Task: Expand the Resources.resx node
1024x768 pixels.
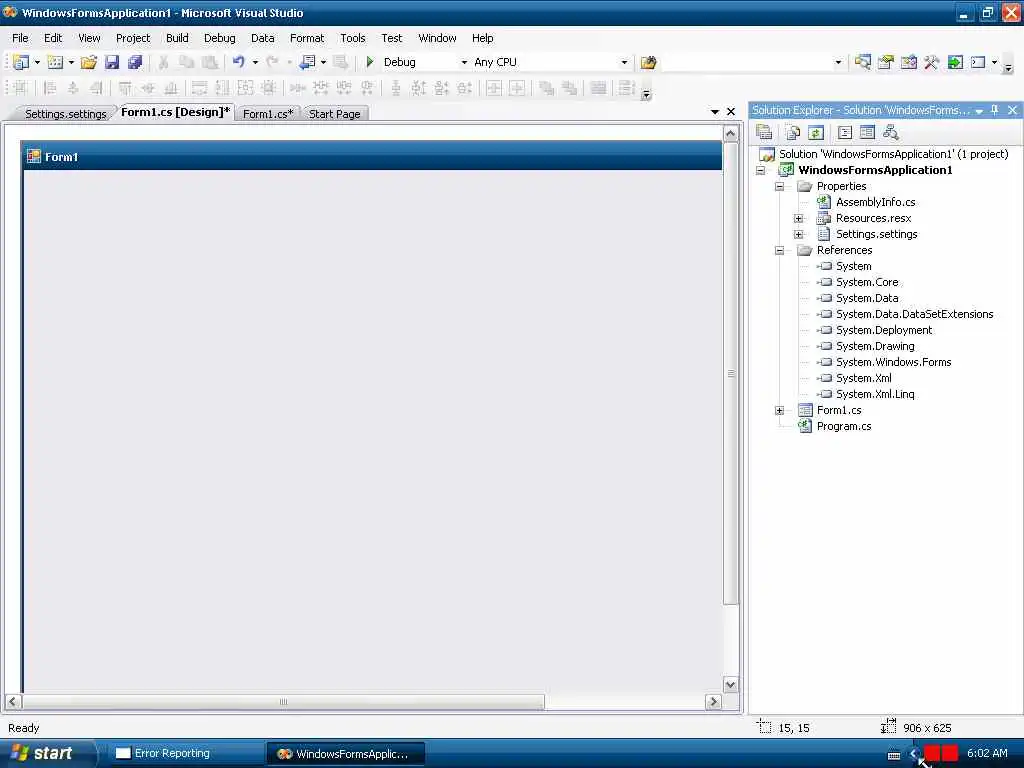Action: 798,218
